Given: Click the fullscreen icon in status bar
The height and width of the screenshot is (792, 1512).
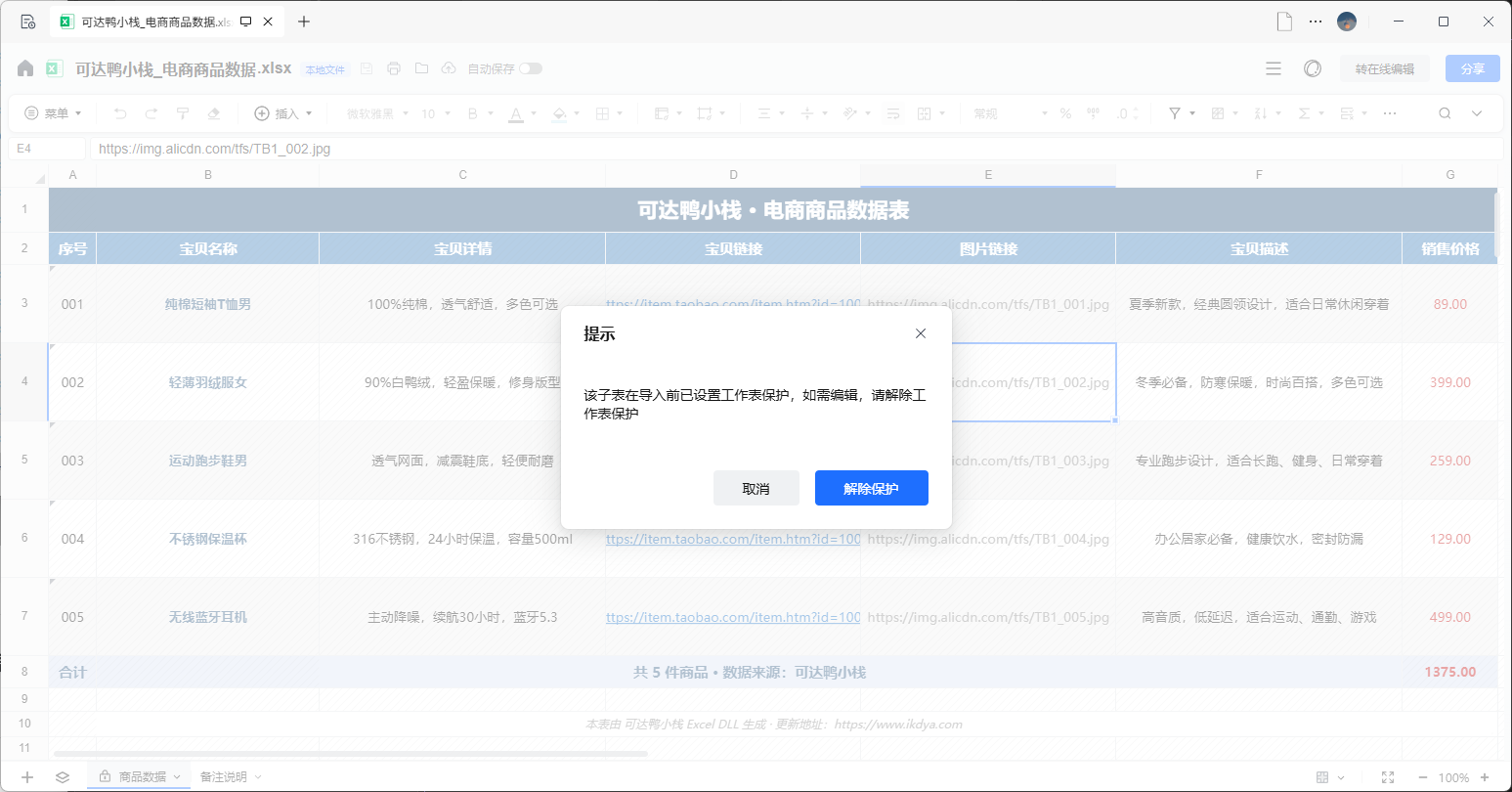Looking at the screenshot, I should point(1387,777).
